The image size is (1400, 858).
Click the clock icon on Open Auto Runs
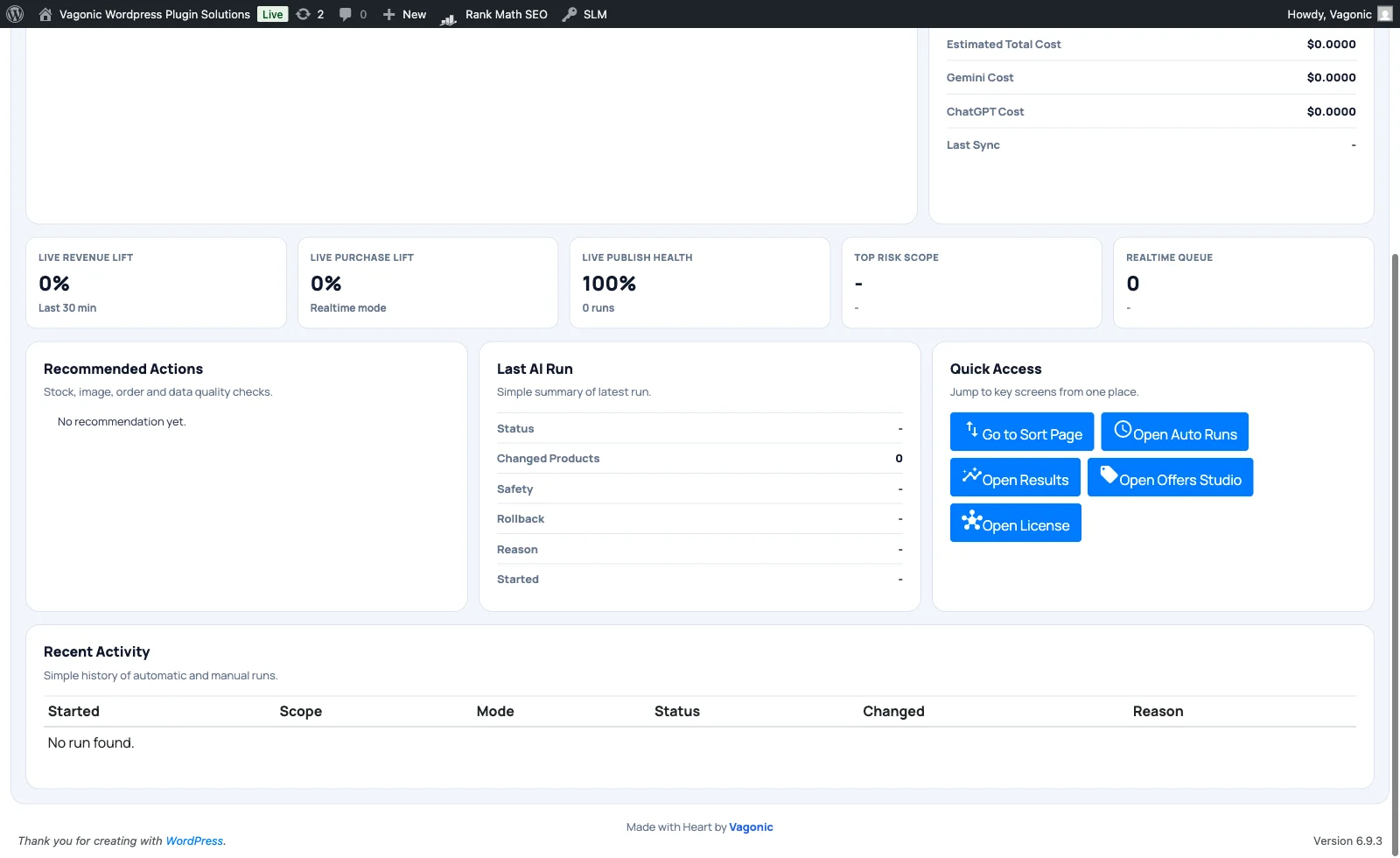pos(1123,429)
